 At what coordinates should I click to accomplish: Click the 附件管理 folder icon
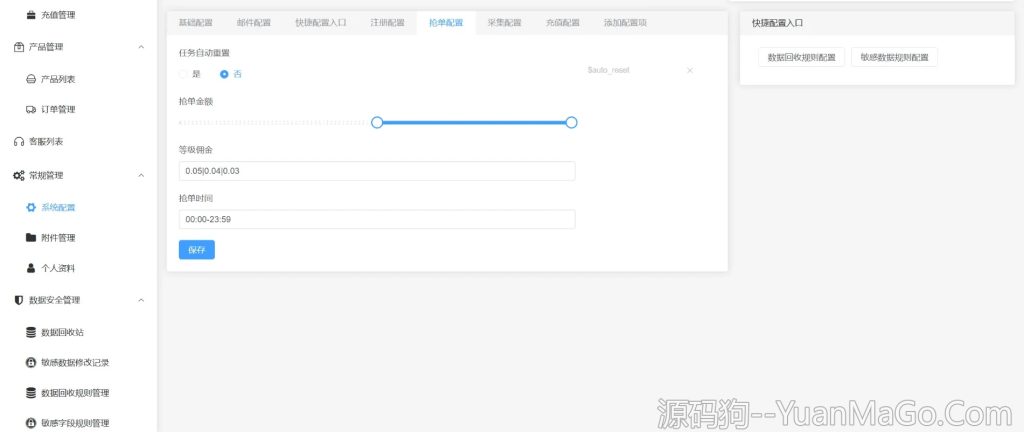pos(31,238)
